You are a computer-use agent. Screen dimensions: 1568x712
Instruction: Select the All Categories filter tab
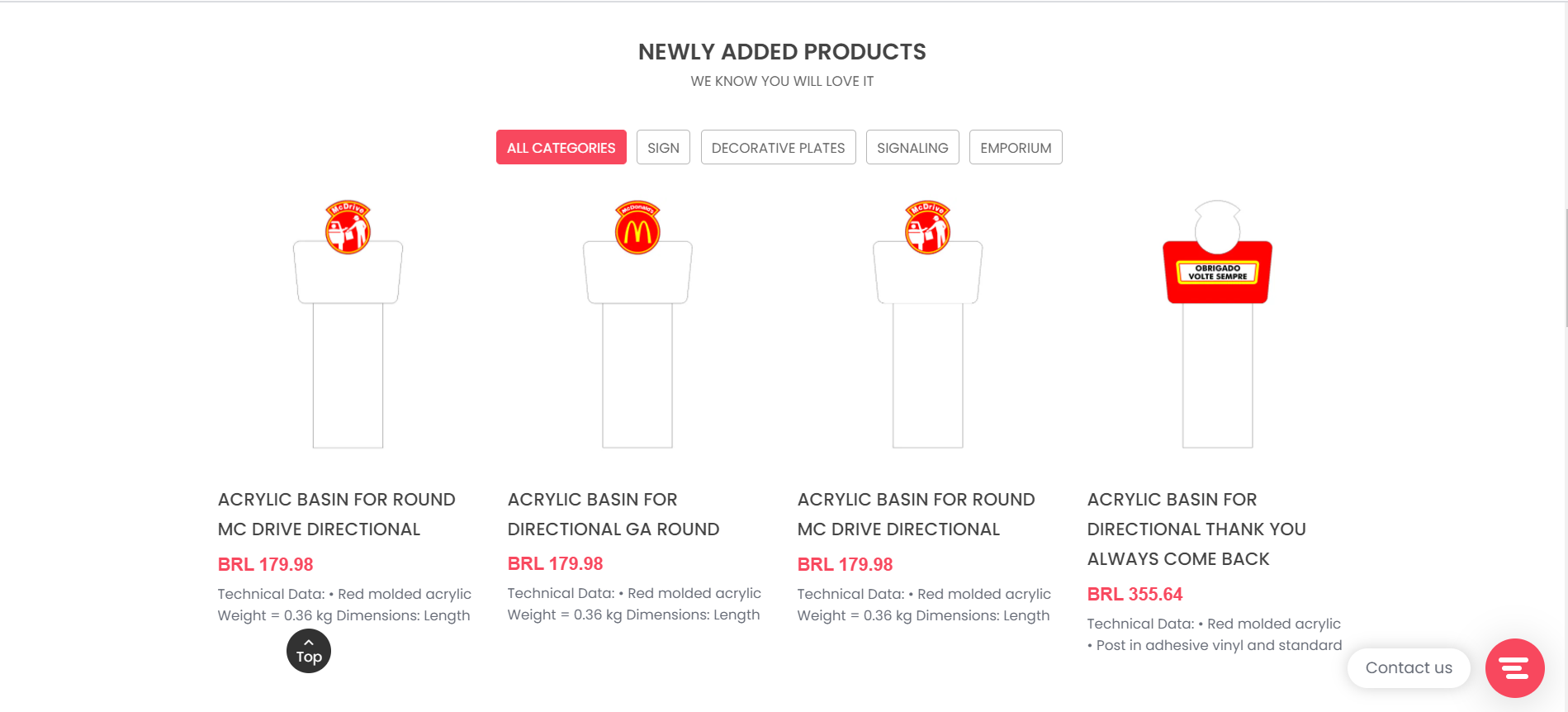[x=561, y=148]
